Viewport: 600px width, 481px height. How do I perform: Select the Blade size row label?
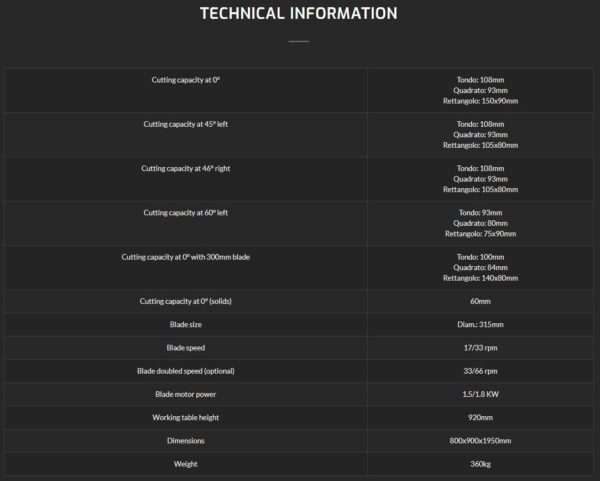pyautogui.click(x=186, y=324)
